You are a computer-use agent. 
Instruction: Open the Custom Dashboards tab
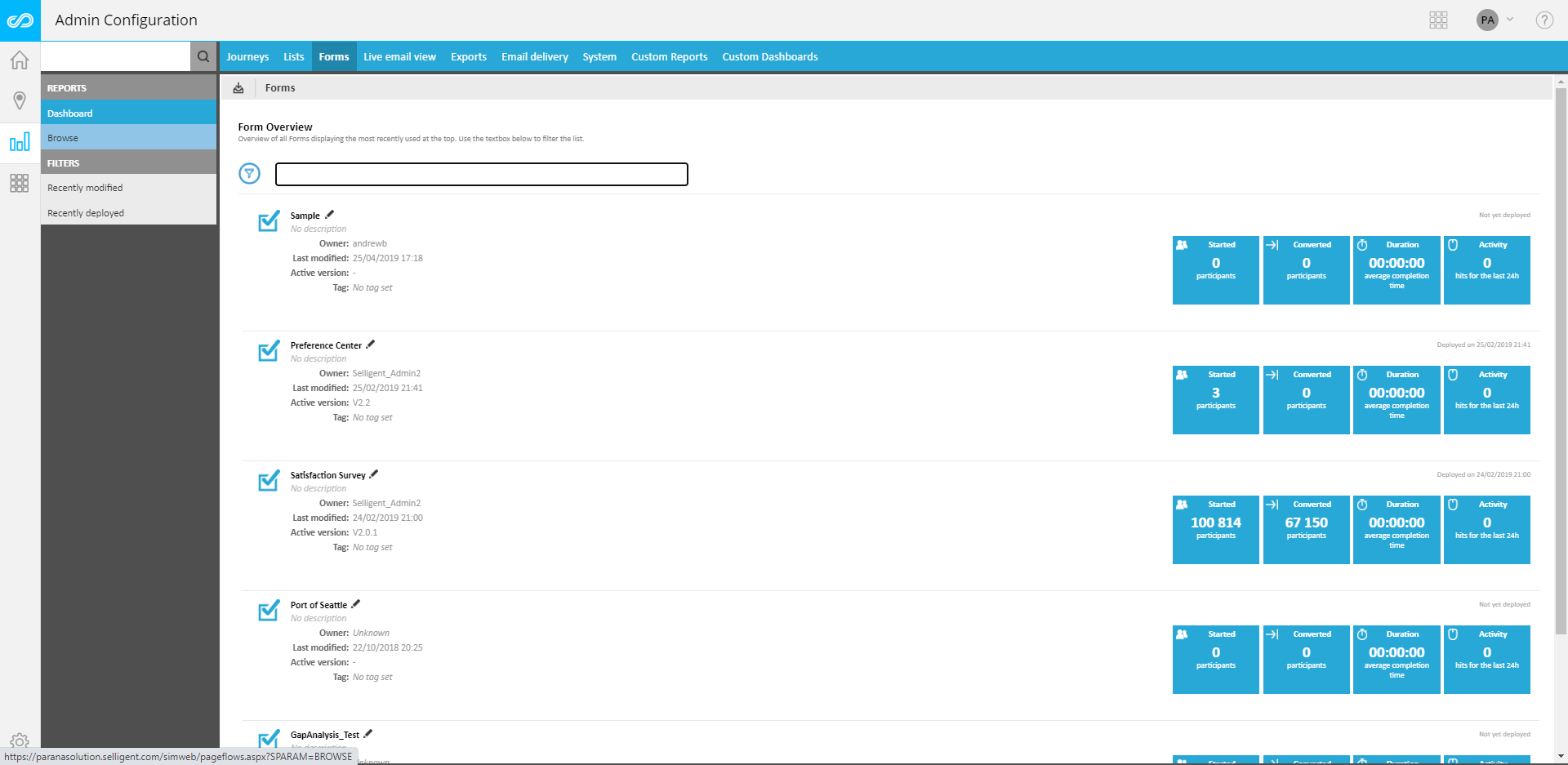click(769, 56)
